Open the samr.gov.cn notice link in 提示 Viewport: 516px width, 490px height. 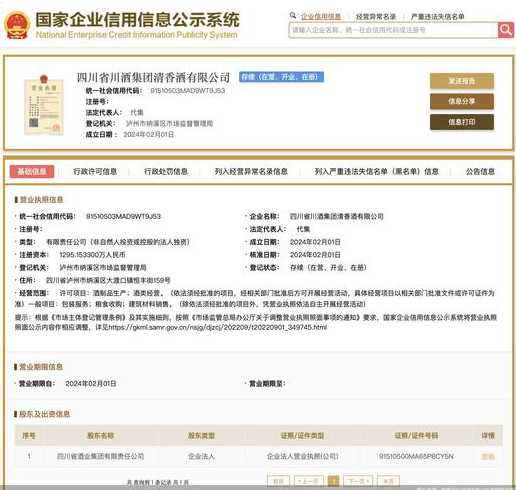[x=218, y=327]
